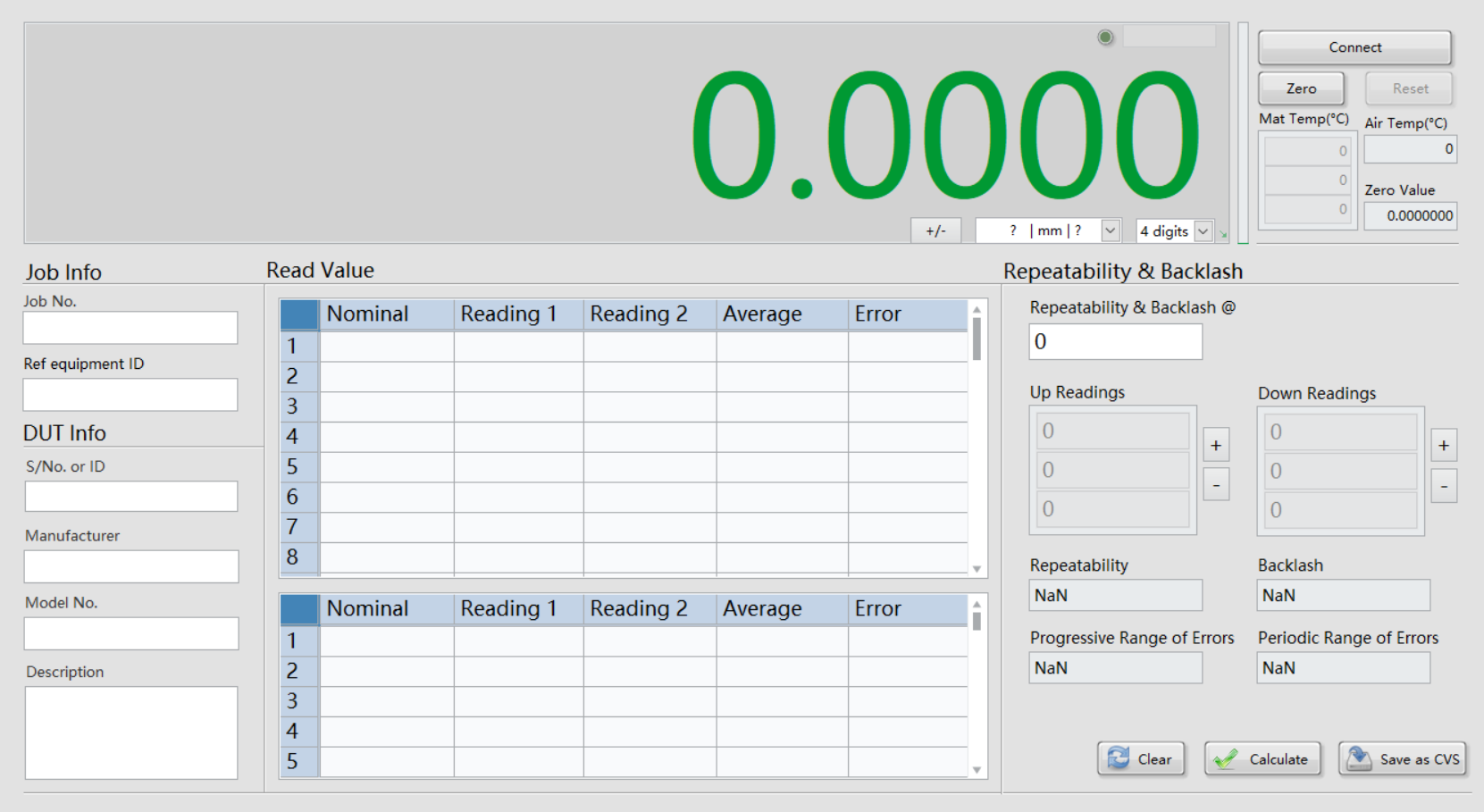Image resolution: width=1484 pixels, height=812 pixels.
Task: Click the Repeatability & Backlash @ field
Action: [x=1115, y=341]
